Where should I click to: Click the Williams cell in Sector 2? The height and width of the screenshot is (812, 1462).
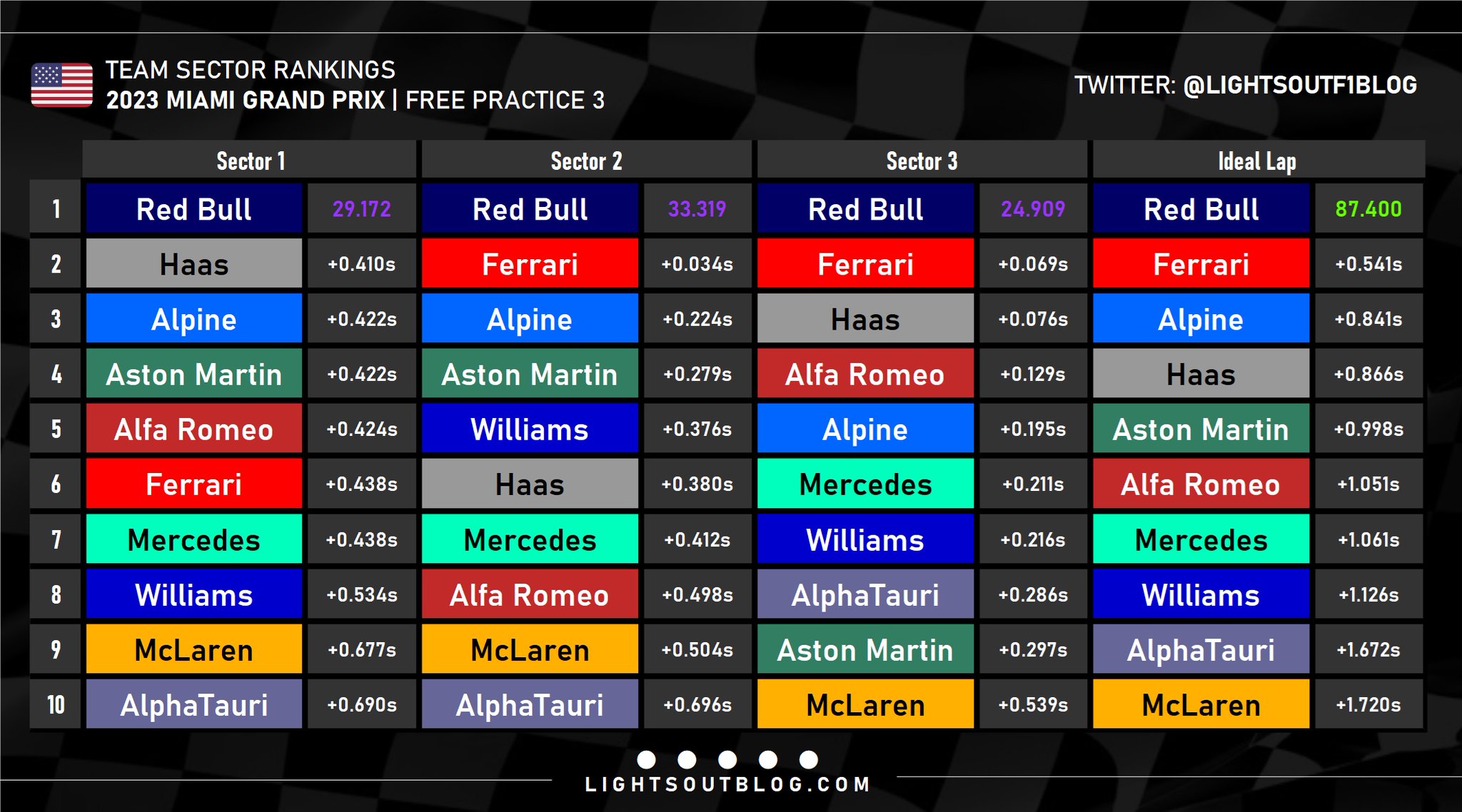coord(530,429)
